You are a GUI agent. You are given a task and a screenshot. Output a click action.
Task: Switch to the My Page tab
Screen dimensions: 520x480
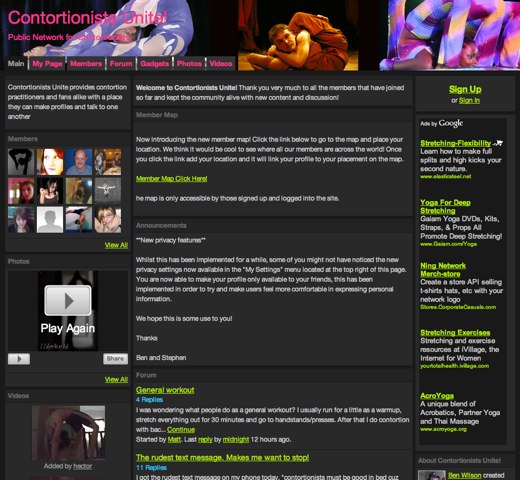click(47, 64)
